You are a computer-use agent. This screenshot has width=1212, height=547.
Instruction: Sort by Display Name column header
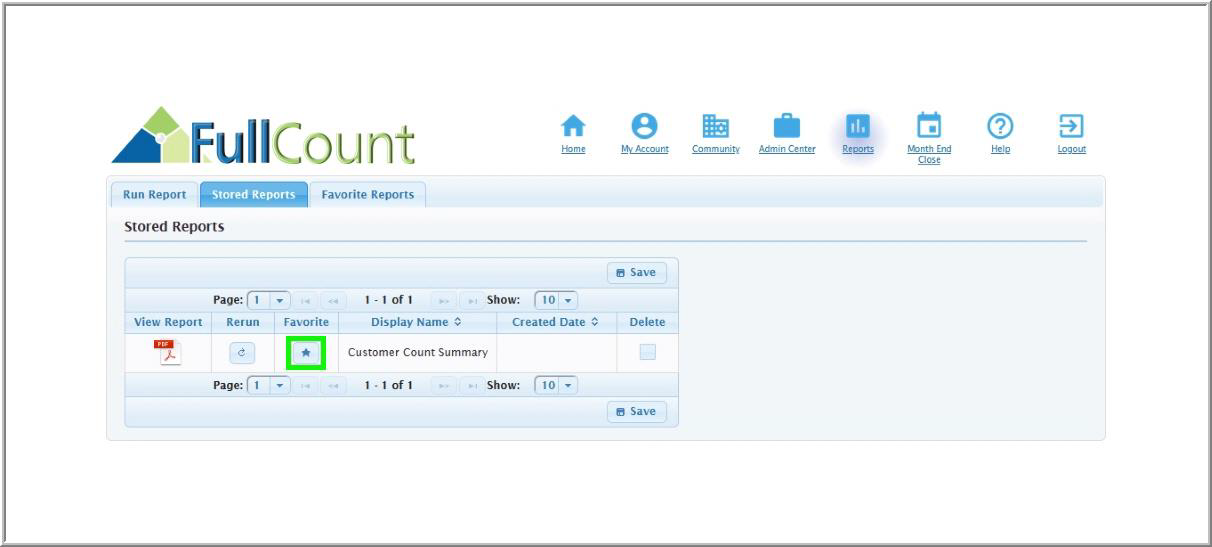point(417,322)
